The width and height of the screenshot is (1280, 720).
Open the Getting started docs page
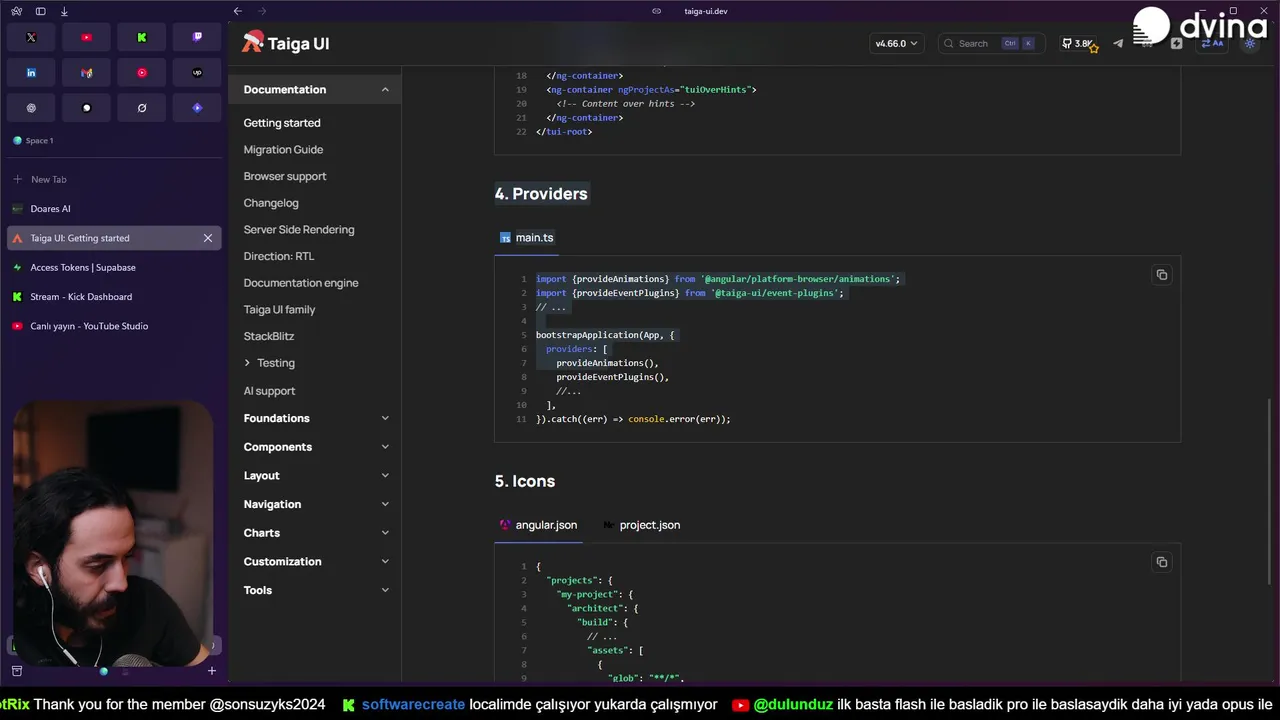pos(282,123)
